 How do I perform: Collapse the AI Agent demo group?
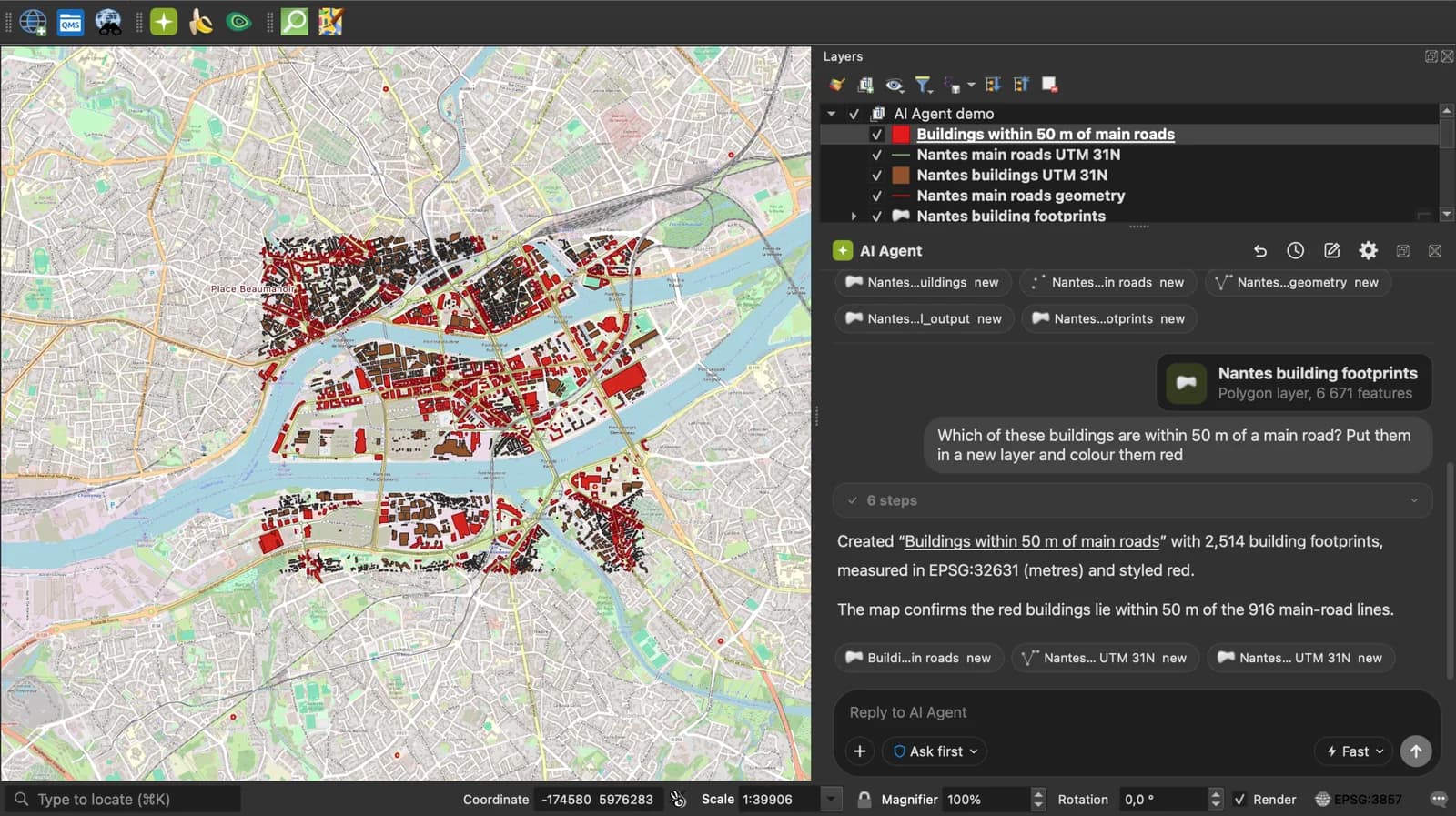[832, 114]
